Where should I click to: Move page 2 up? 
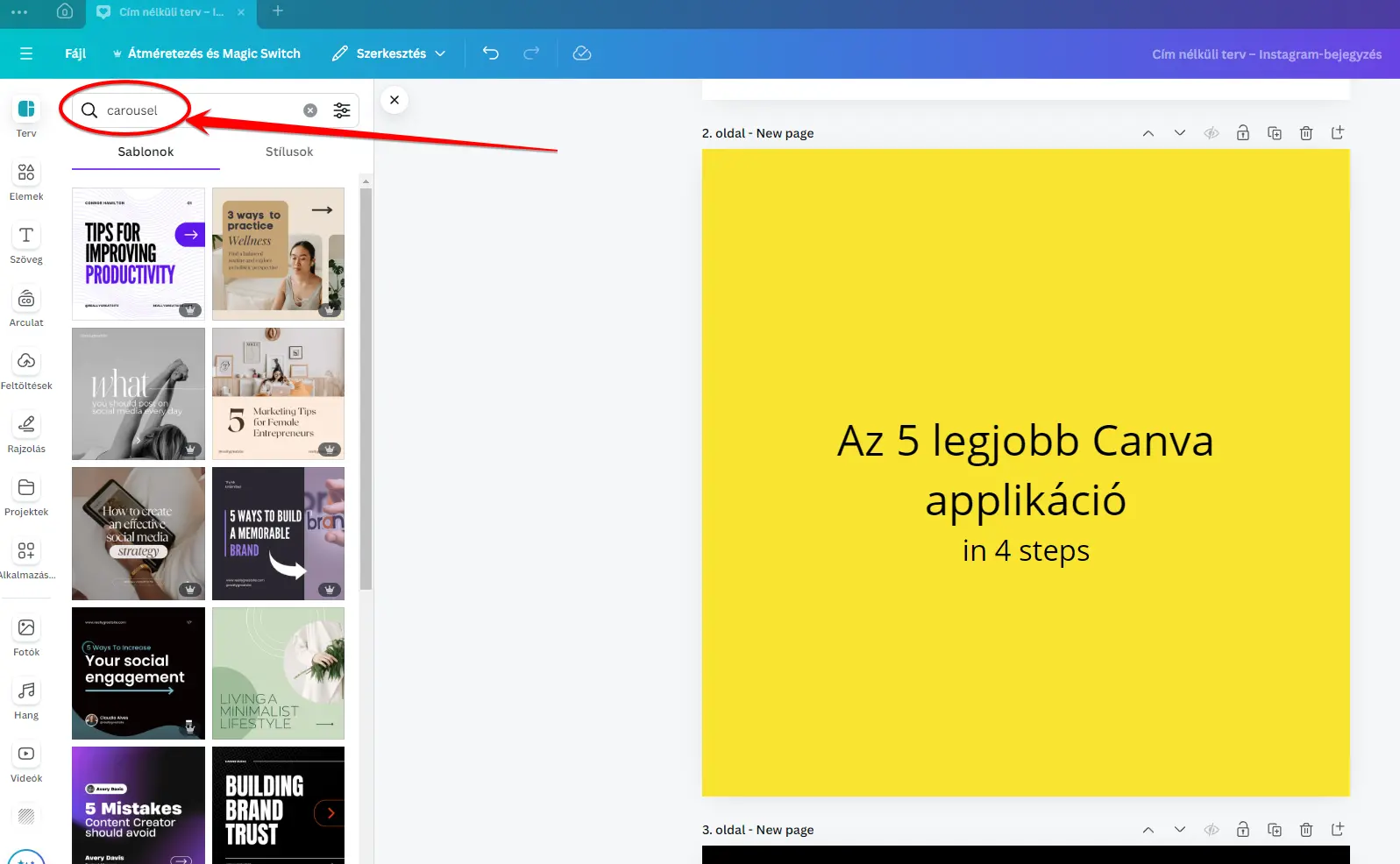click(1148, 133)
